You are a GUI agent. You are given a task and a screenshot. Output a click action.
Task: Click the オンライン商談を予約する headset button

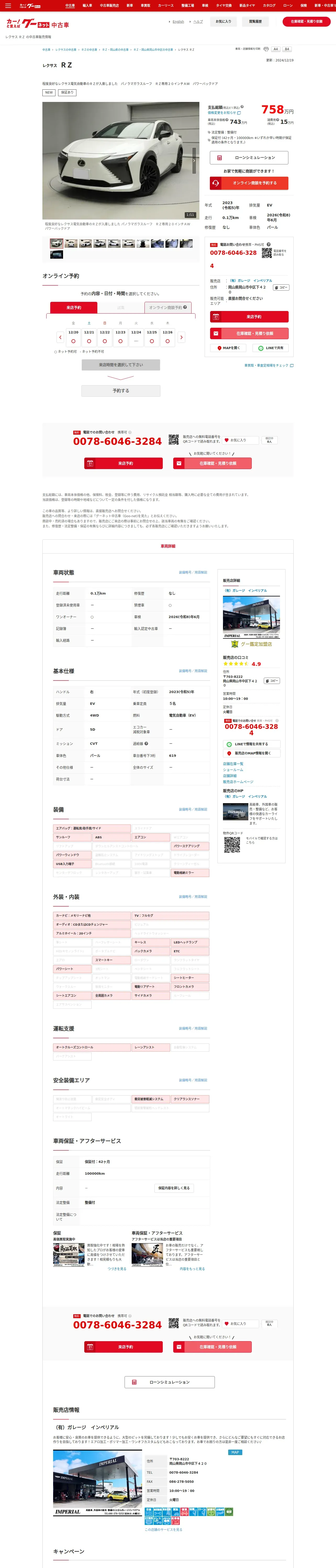(249, 183)
